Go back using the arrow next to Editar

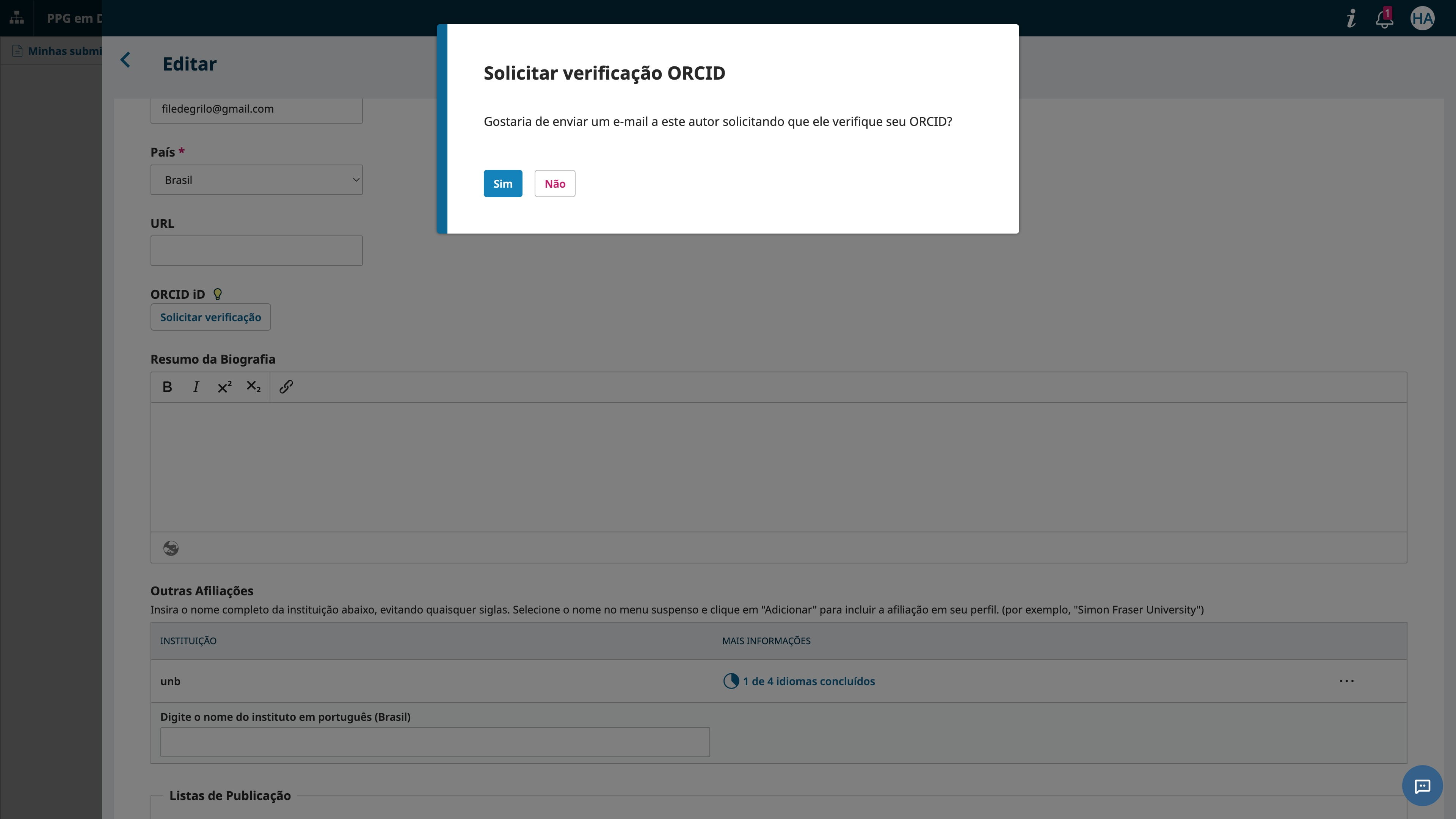point(125,60)
